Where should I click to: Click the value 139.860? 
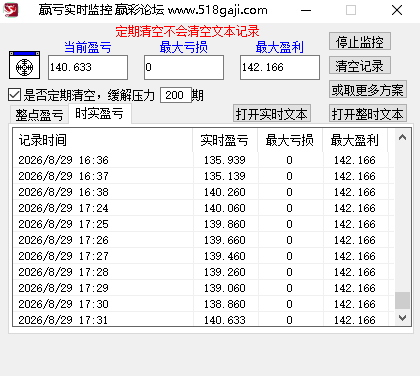225,224
